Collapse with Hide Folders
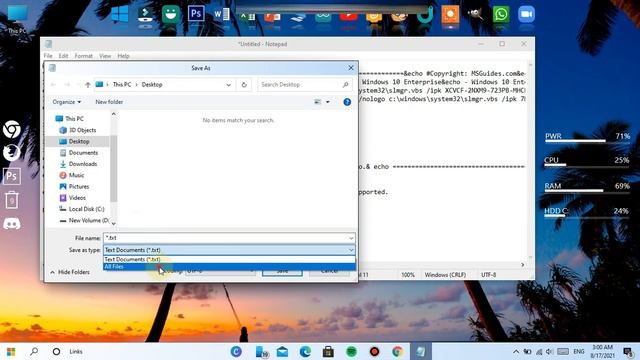The height and width of the screenshot is (360, 640). tap(70, 272)
